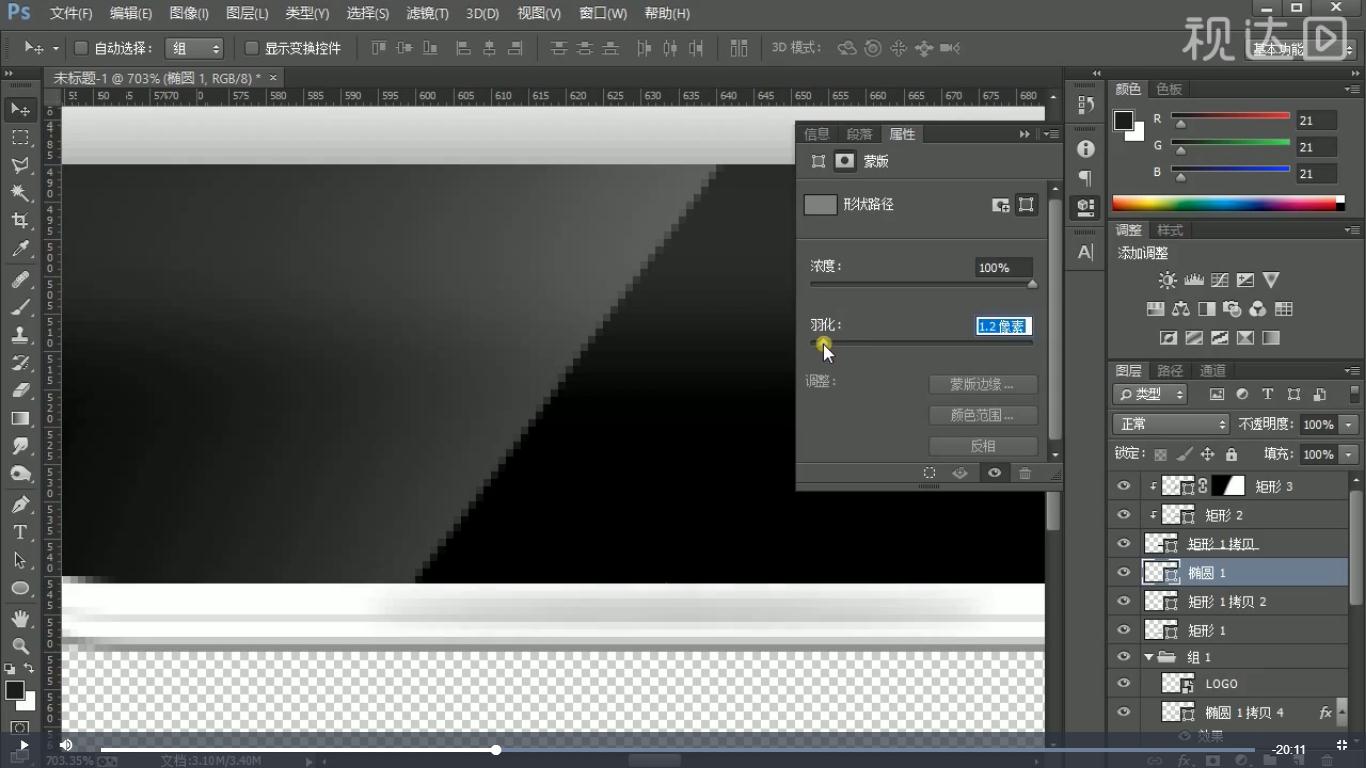Switch to the Swatches tab (色板)
The width and height of the screenshot is (1366, 768).
click(x=1169, y=89)
